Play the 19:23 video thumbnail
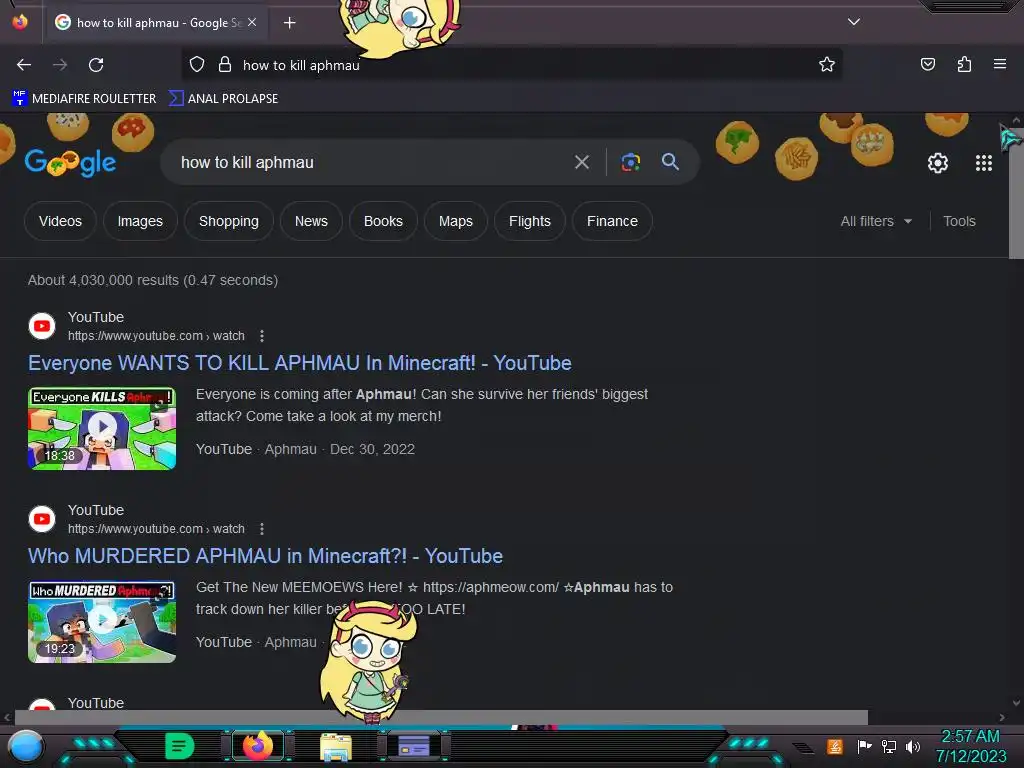This screenshot has width=1024, height=768. tap(102, 621)
